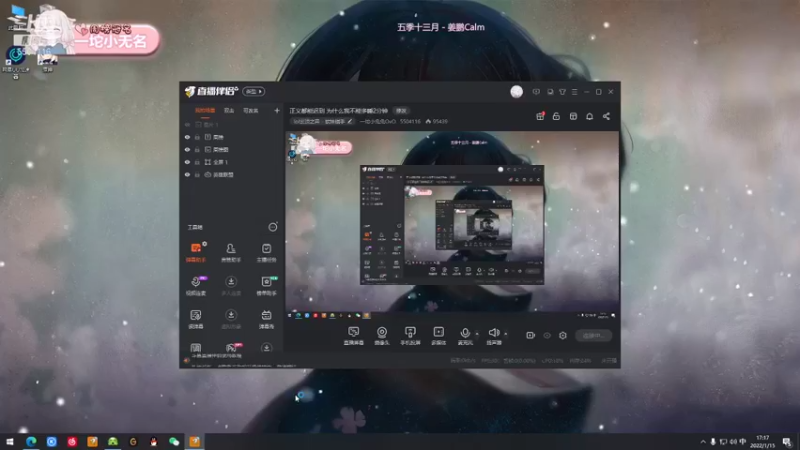The image size is (800, 450).
Task: Share the live room via share icon
Action: 606,116
